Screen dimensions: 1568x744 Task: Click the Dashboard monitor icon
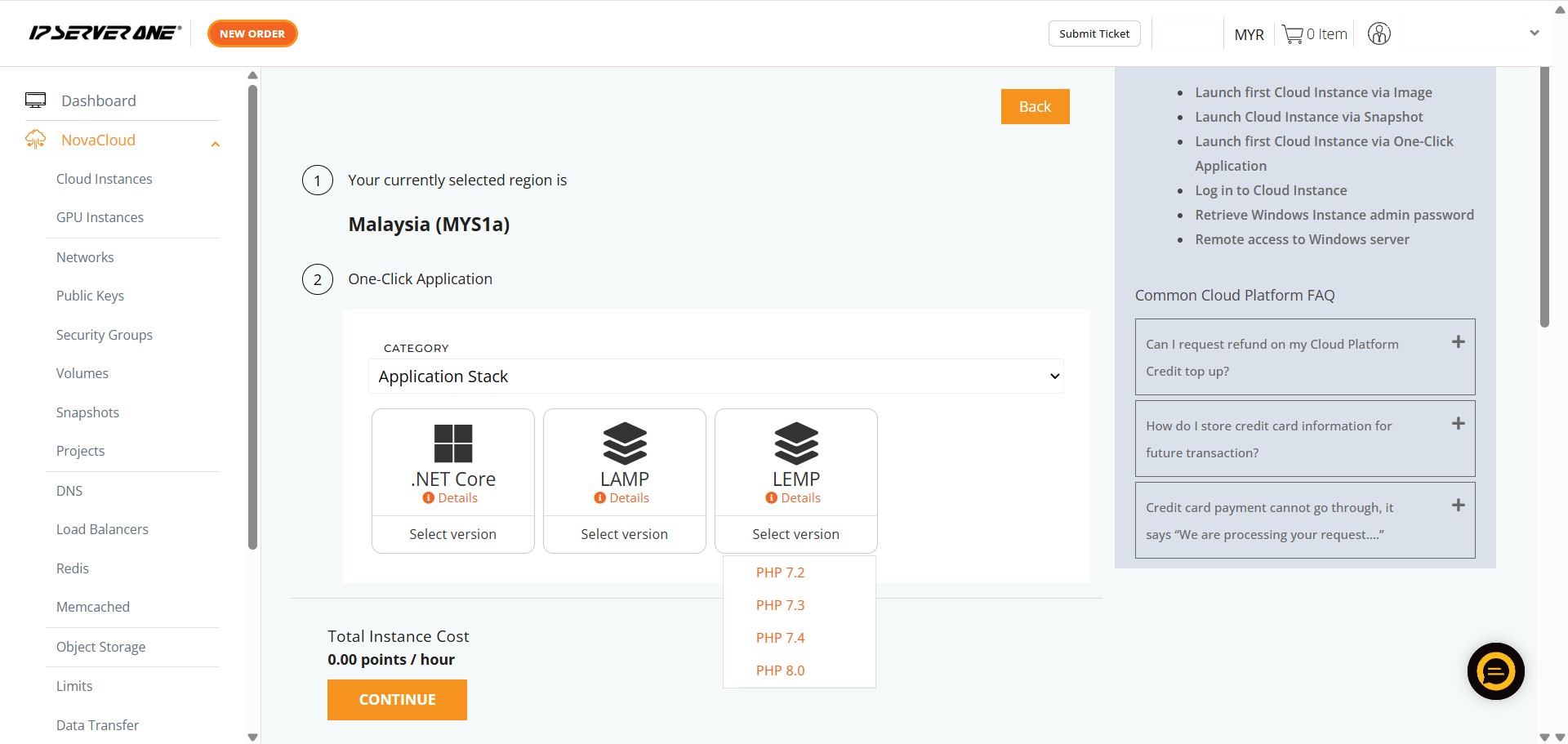[x=36, y=100]
